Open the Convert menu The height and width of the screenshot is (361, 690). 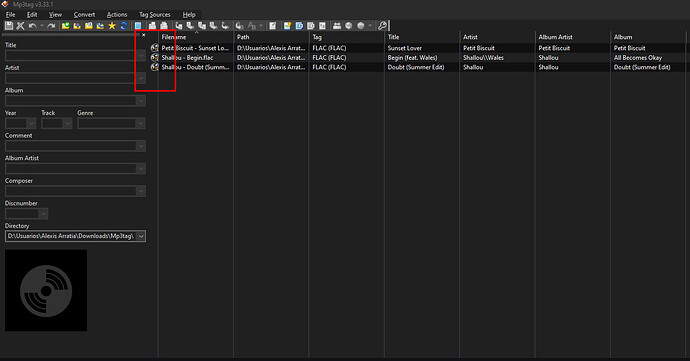click(x=84, y=15)
